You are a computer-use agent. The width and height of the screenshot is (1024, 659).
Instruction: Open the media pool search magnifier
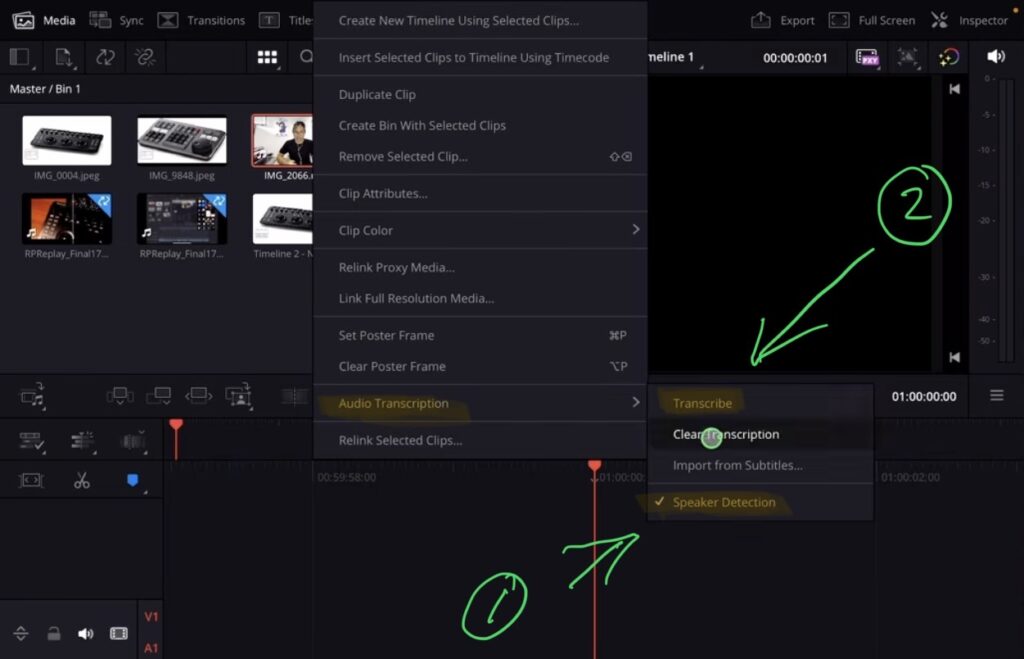coord(305,57)
